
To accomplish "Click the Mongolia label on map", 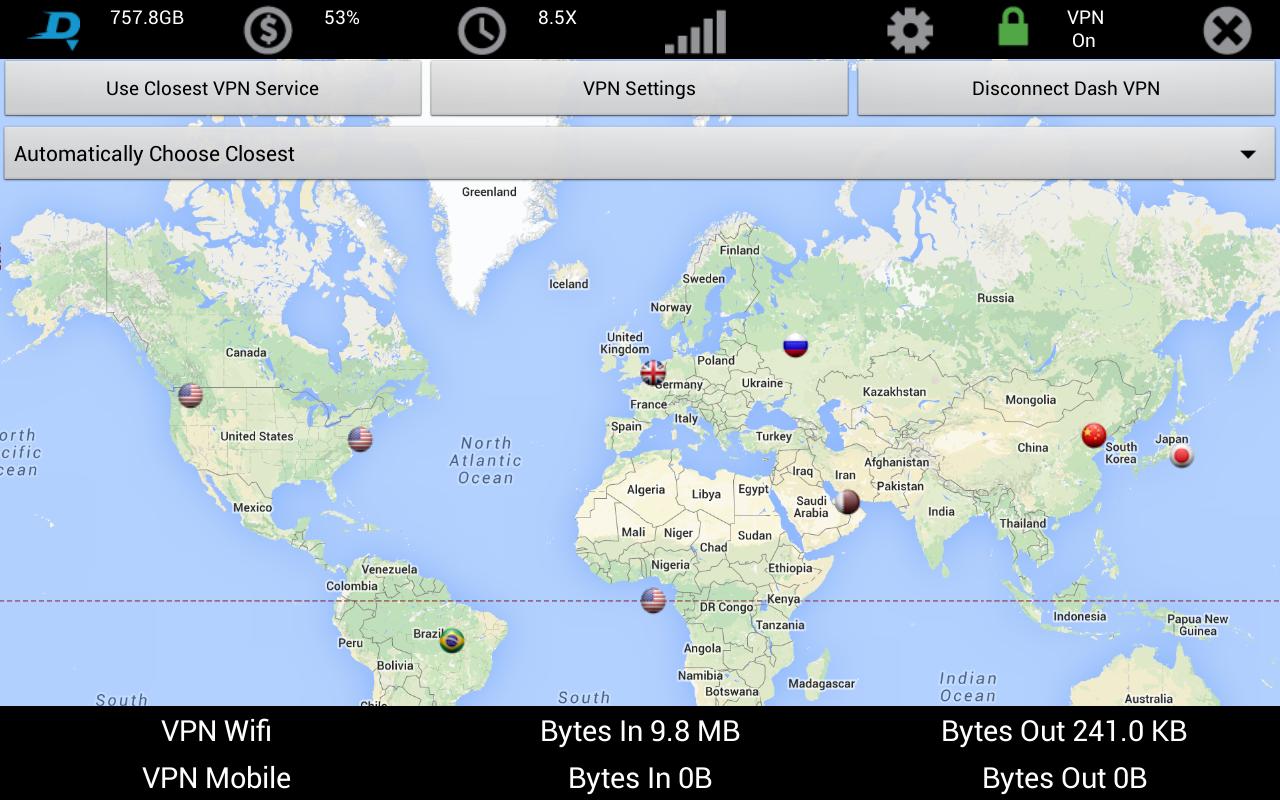I will click(x=1030, y=400).
